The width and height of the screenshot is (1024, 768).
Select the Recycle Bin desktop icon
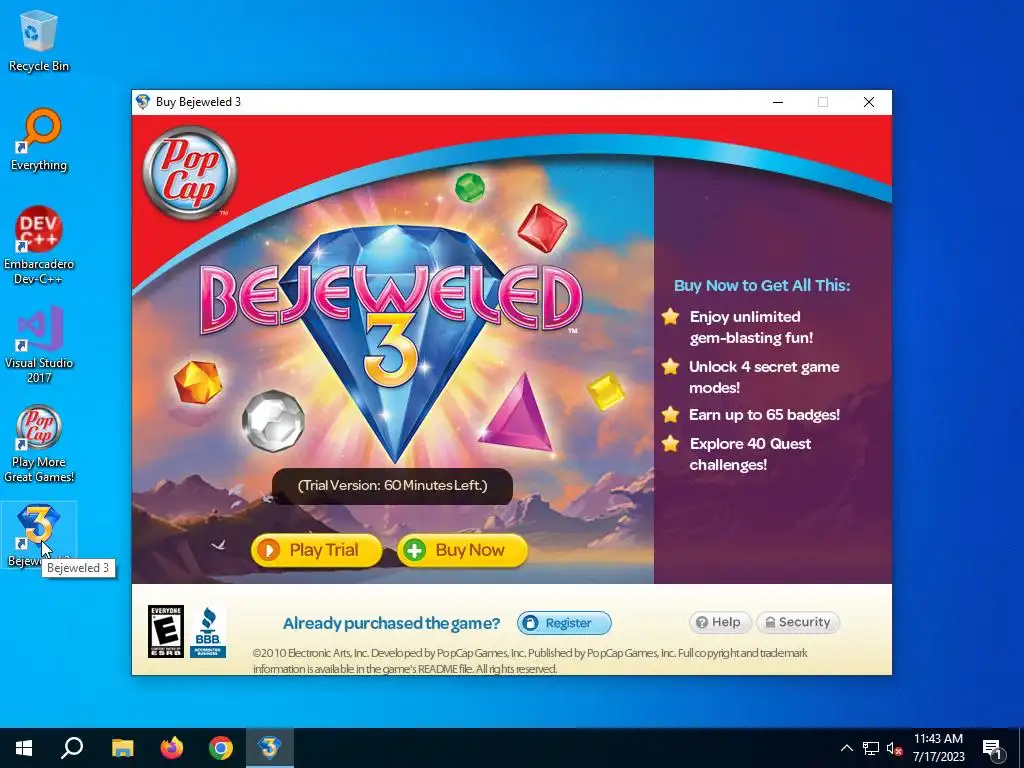tap(39, 40)
